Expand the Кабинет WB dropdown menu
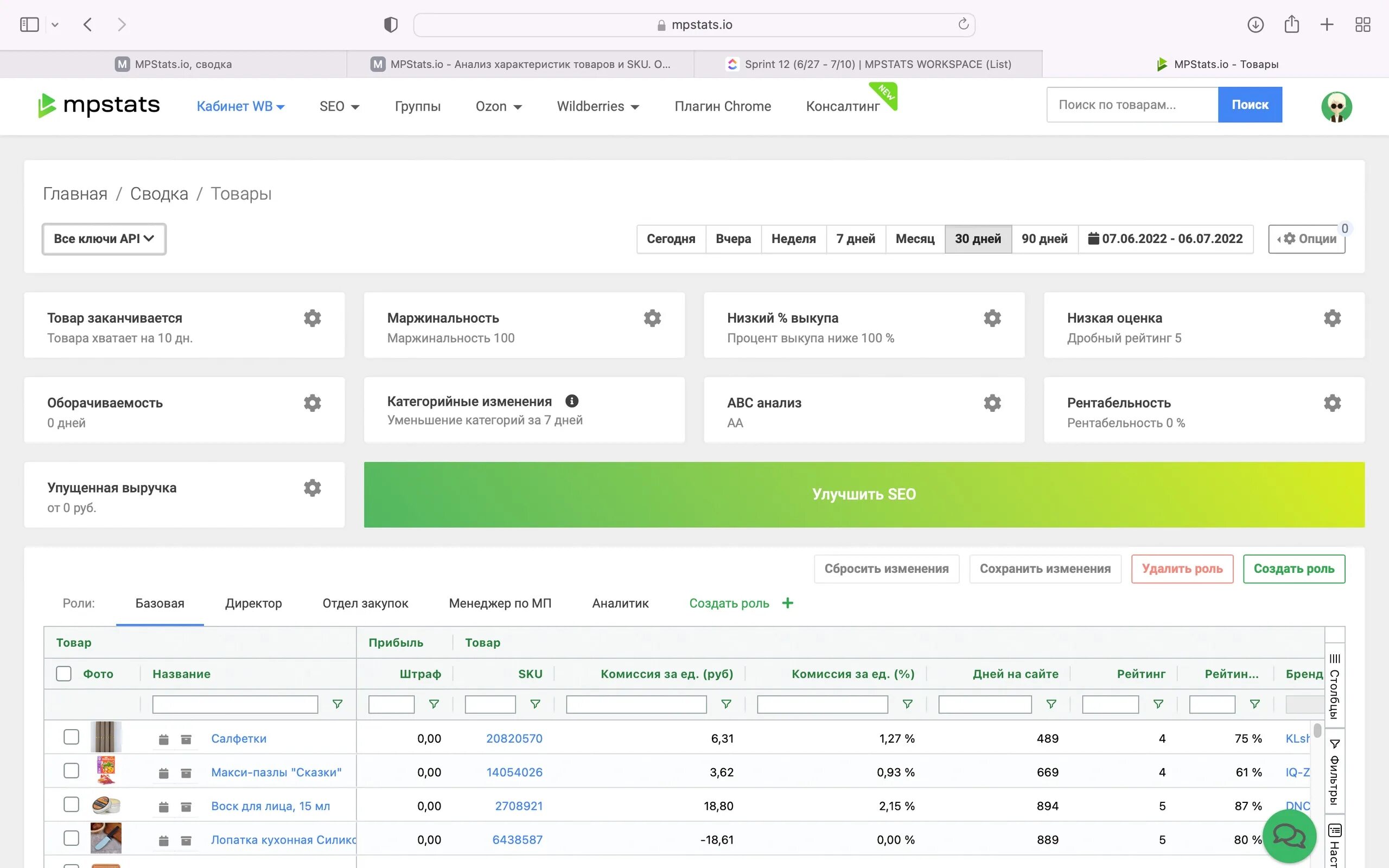Viewport: 1389px width, 868px height. (x=240, y=106)
